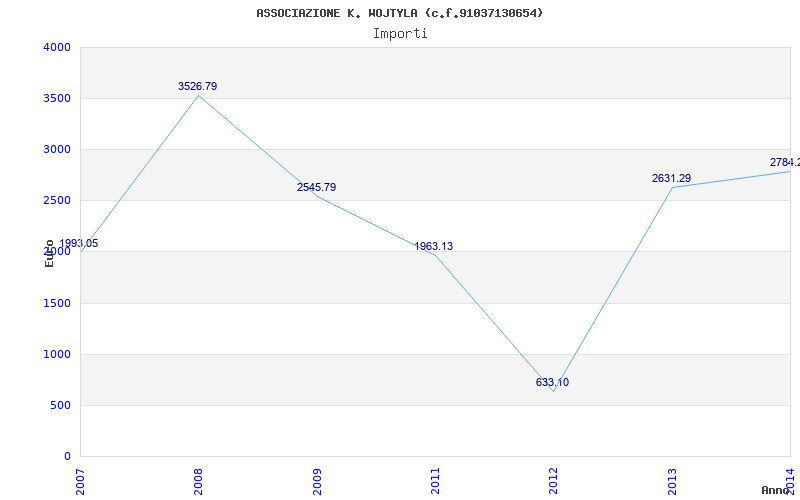Click the 1000 y-axis tick label
Image resolution: width=800 pixels, height=500 pixels.
pos(57,355)
